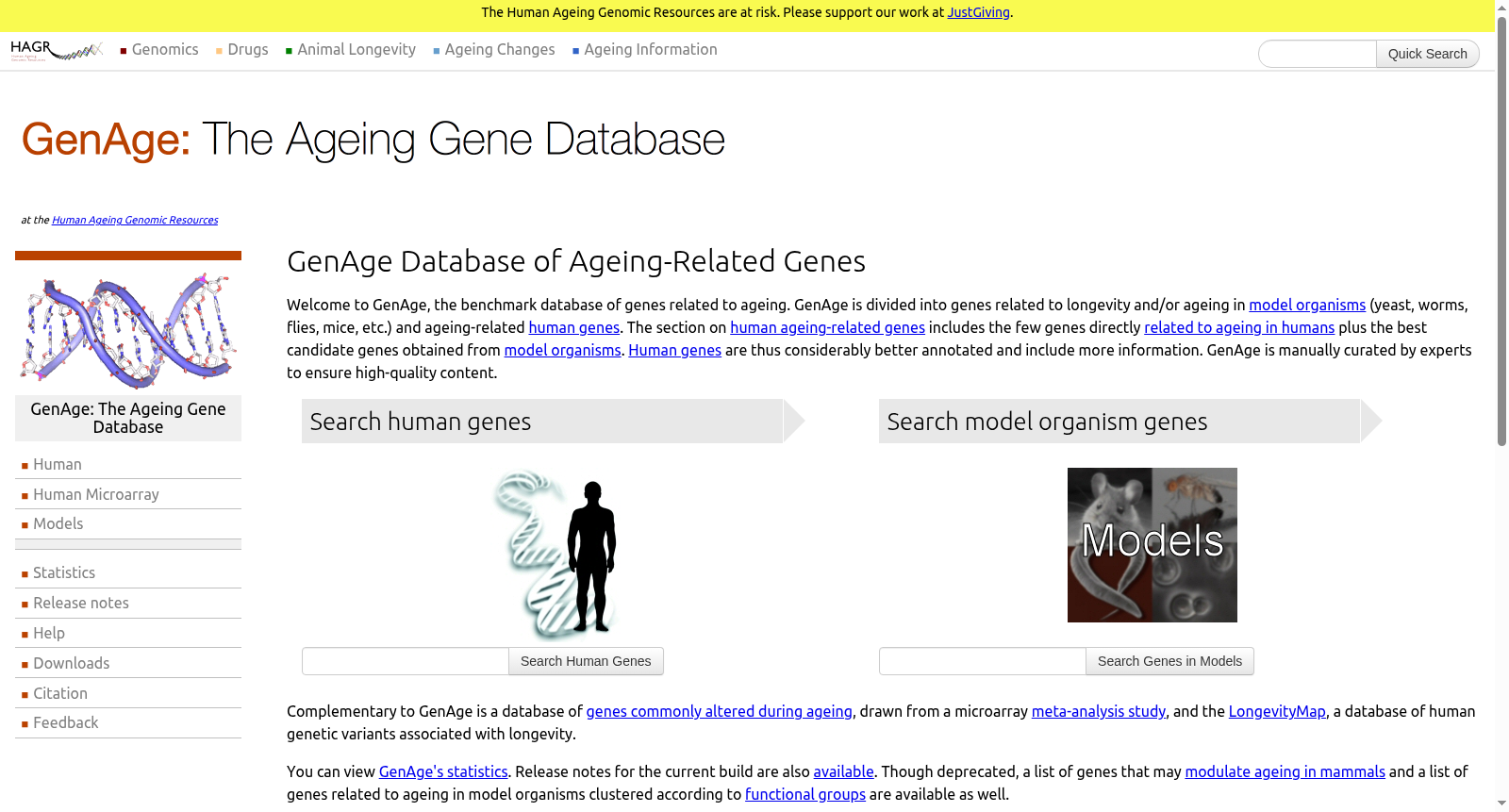This screenshot has height=812, width=1509.
Task: Open the GenAge's statistics link
Action: (443, 771)
